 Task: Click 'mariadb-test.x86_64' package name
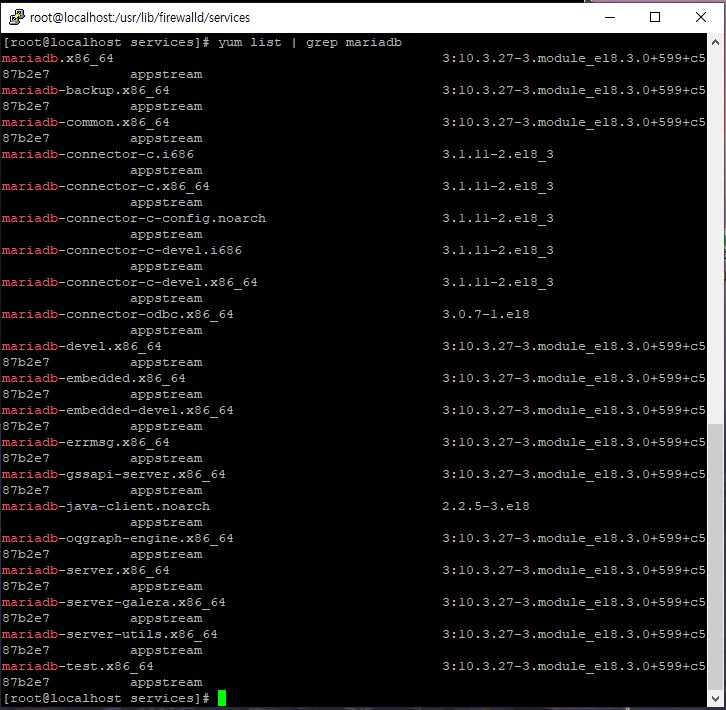(x=78, y=666)
